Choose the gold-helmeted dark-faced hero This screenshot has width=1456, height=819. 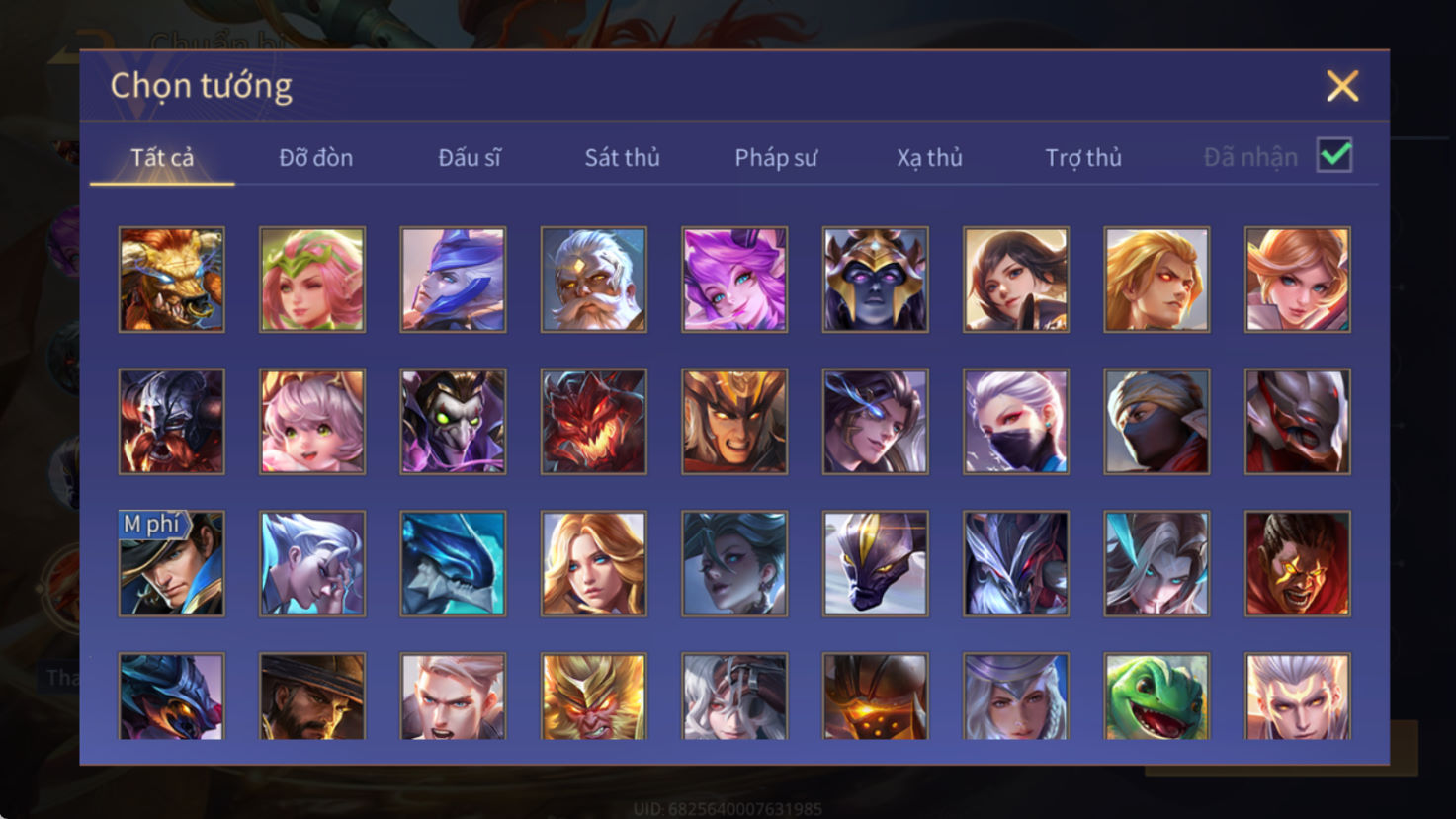click(875, 280)
